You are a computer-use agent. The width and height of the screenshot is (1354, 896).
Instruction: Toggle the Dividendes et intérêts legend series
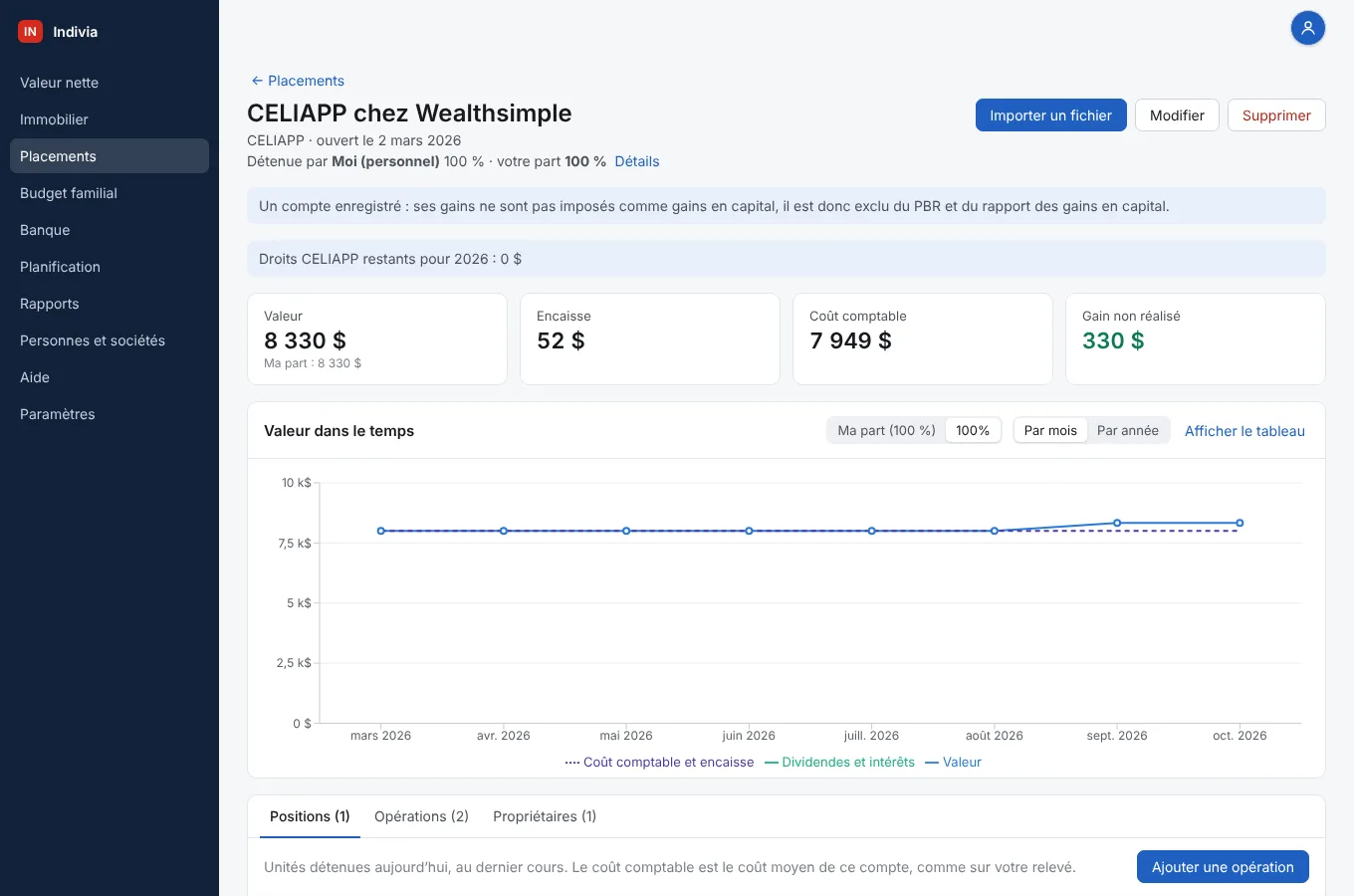coord(839,763)
